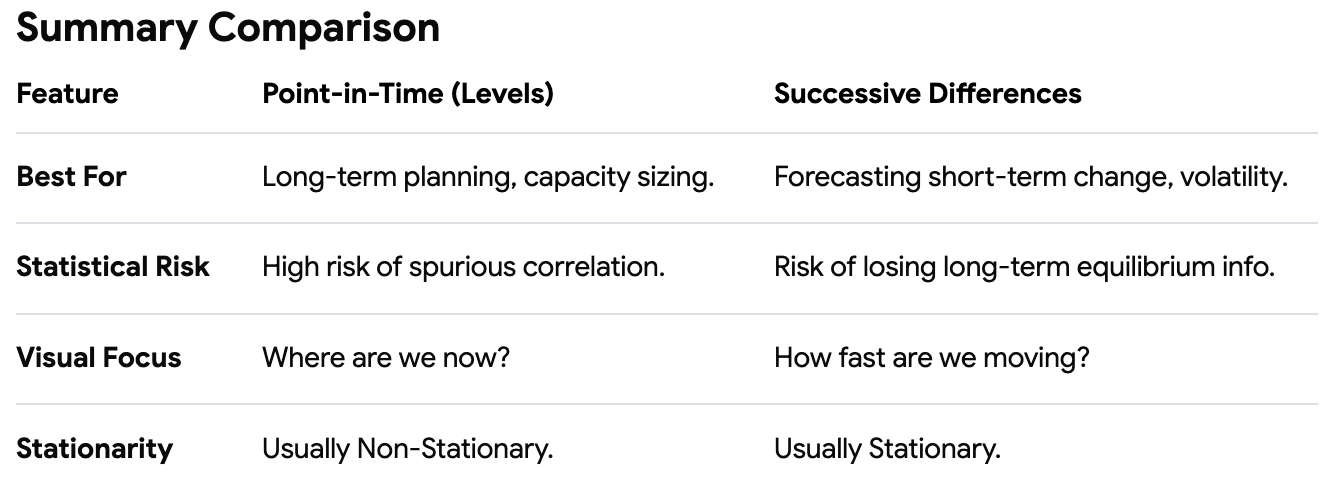
Task: Click the Summary Comparison heading
Action: tap(228, 29)
